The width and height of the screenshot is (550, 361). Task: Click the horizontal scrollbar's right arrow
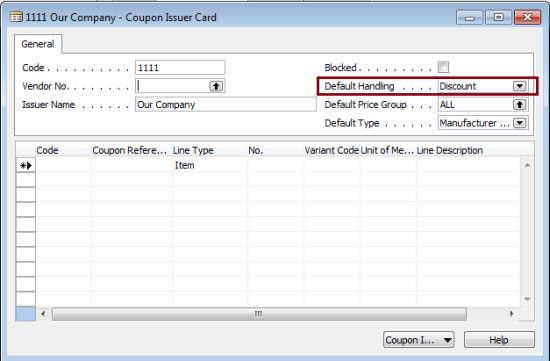[x=511, y=314]
